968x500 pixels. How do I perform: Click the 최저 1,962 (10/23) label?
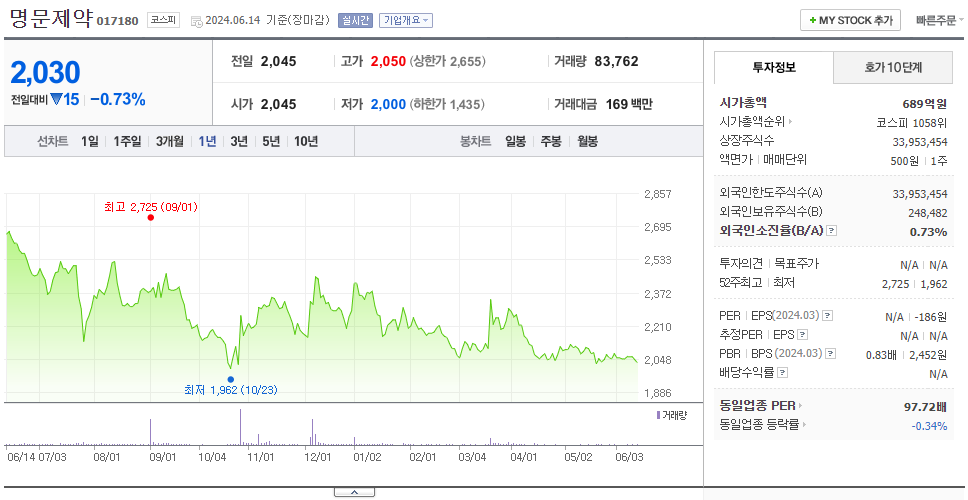tap(231, 390)
